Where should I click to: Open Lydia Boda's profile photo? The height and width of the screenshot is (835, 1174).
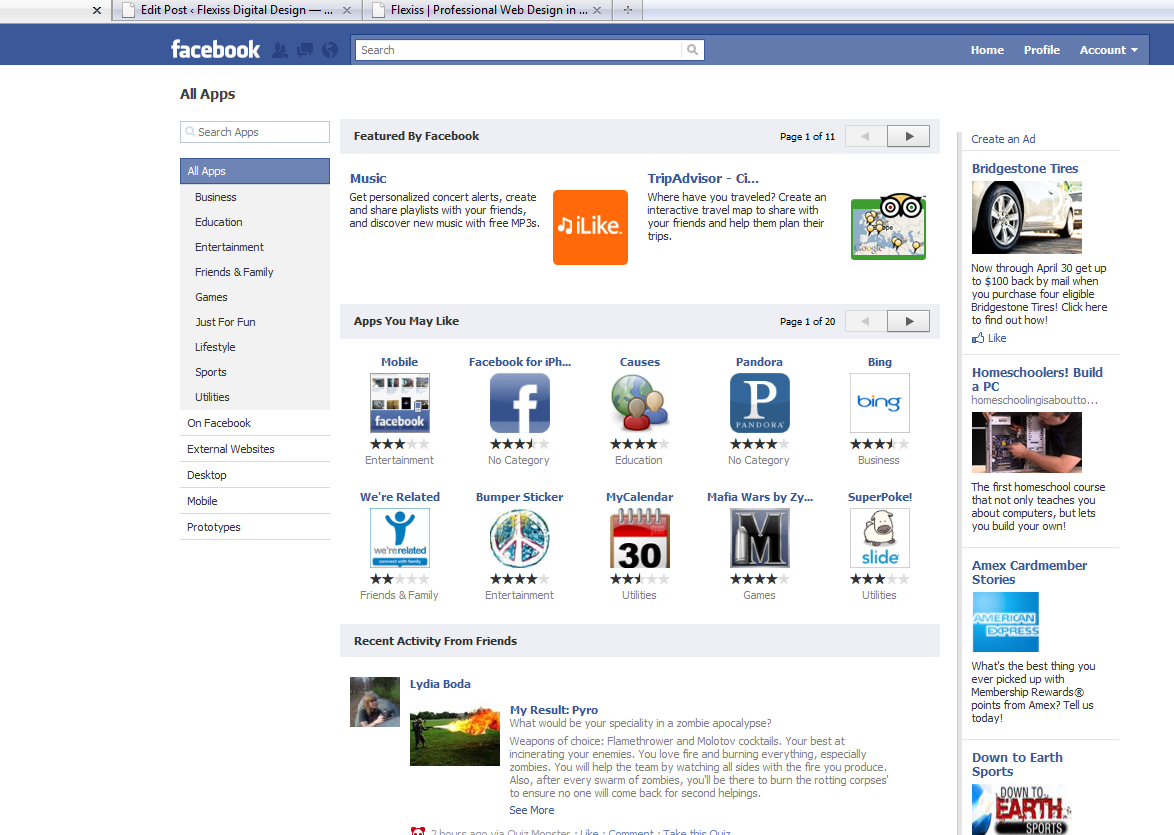tap(375, 702)
